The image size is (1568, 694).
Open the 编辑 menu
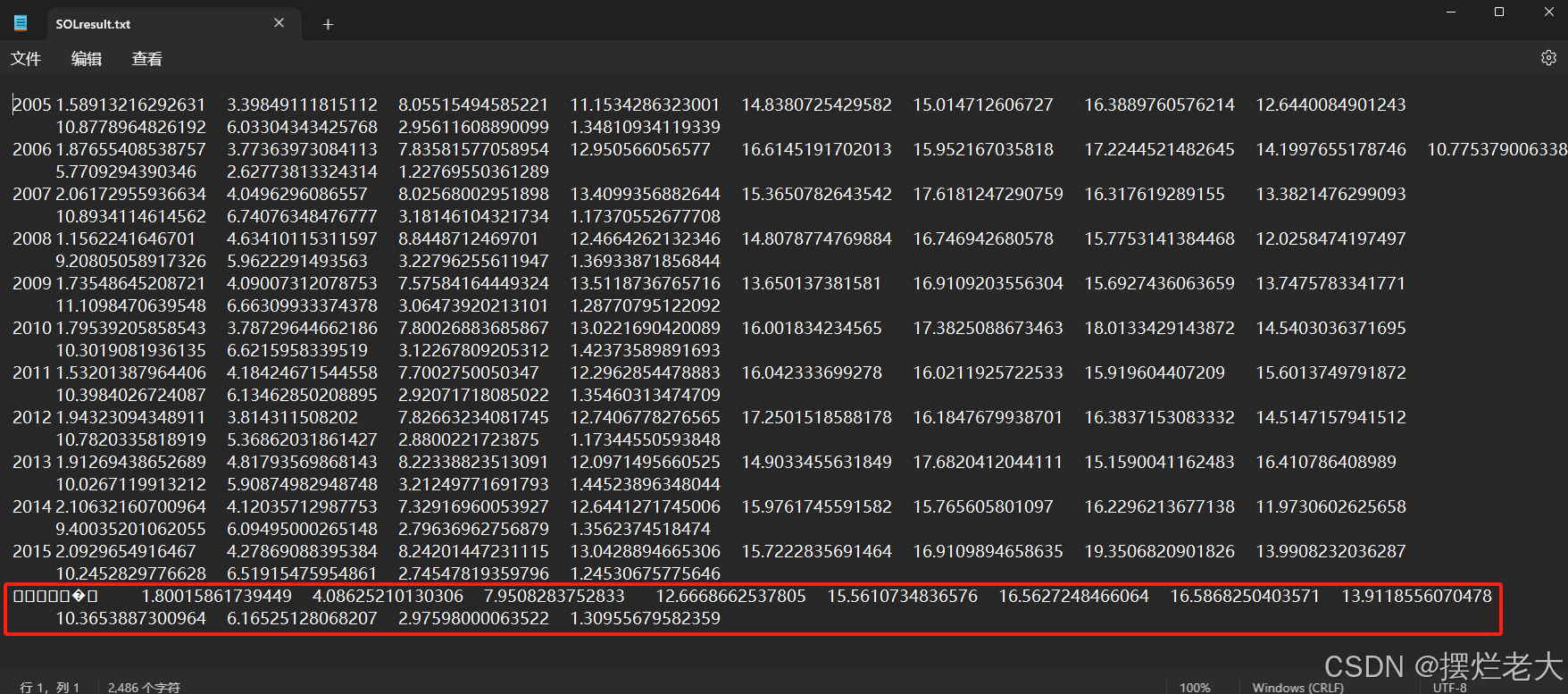(x=87, y=59)
